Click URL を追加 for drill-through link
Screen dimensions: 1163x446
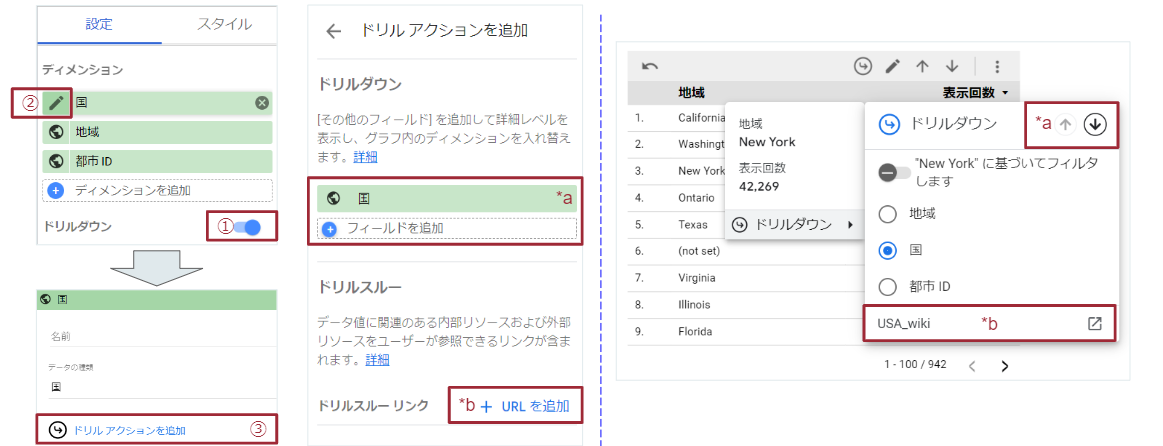[525, 405]
